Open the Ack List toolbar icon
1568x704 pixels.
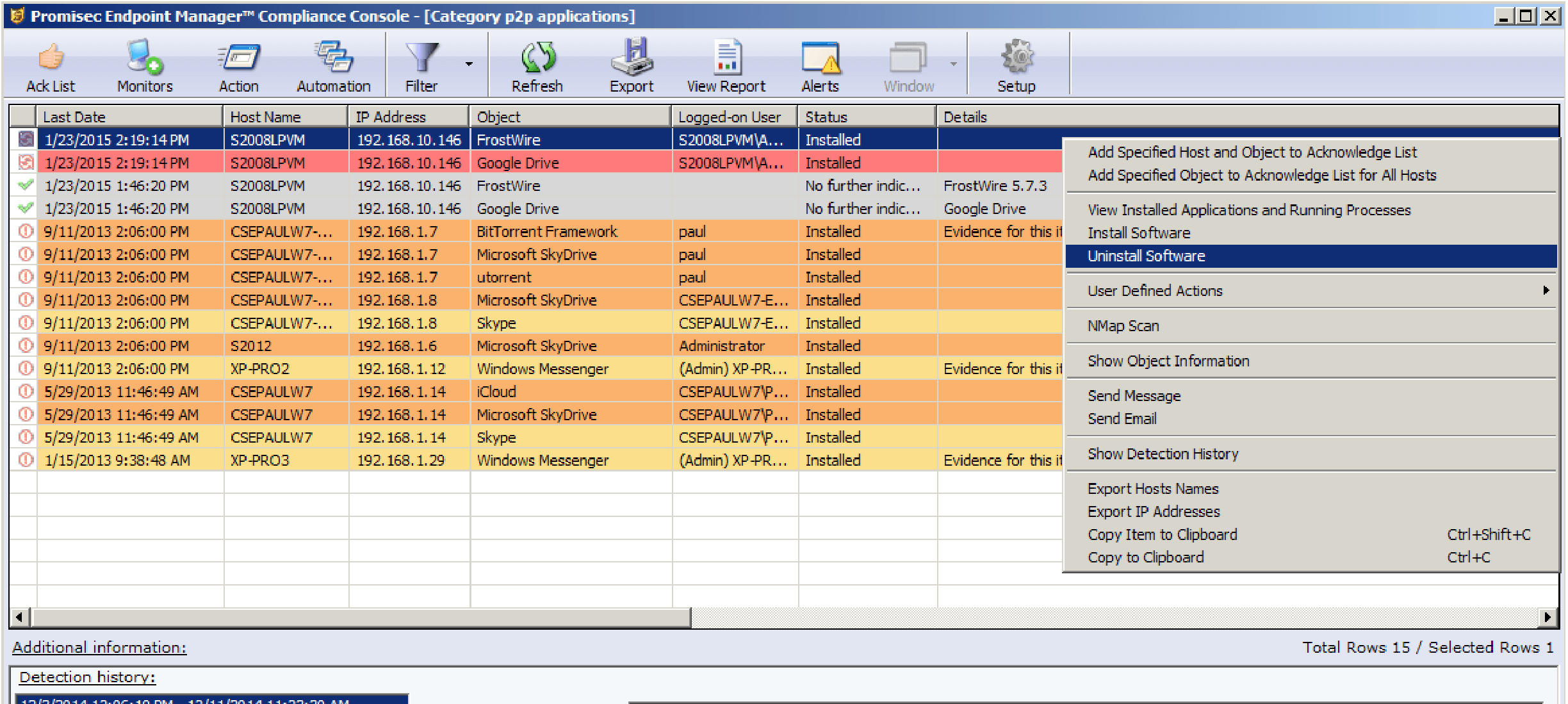[50, 64]
